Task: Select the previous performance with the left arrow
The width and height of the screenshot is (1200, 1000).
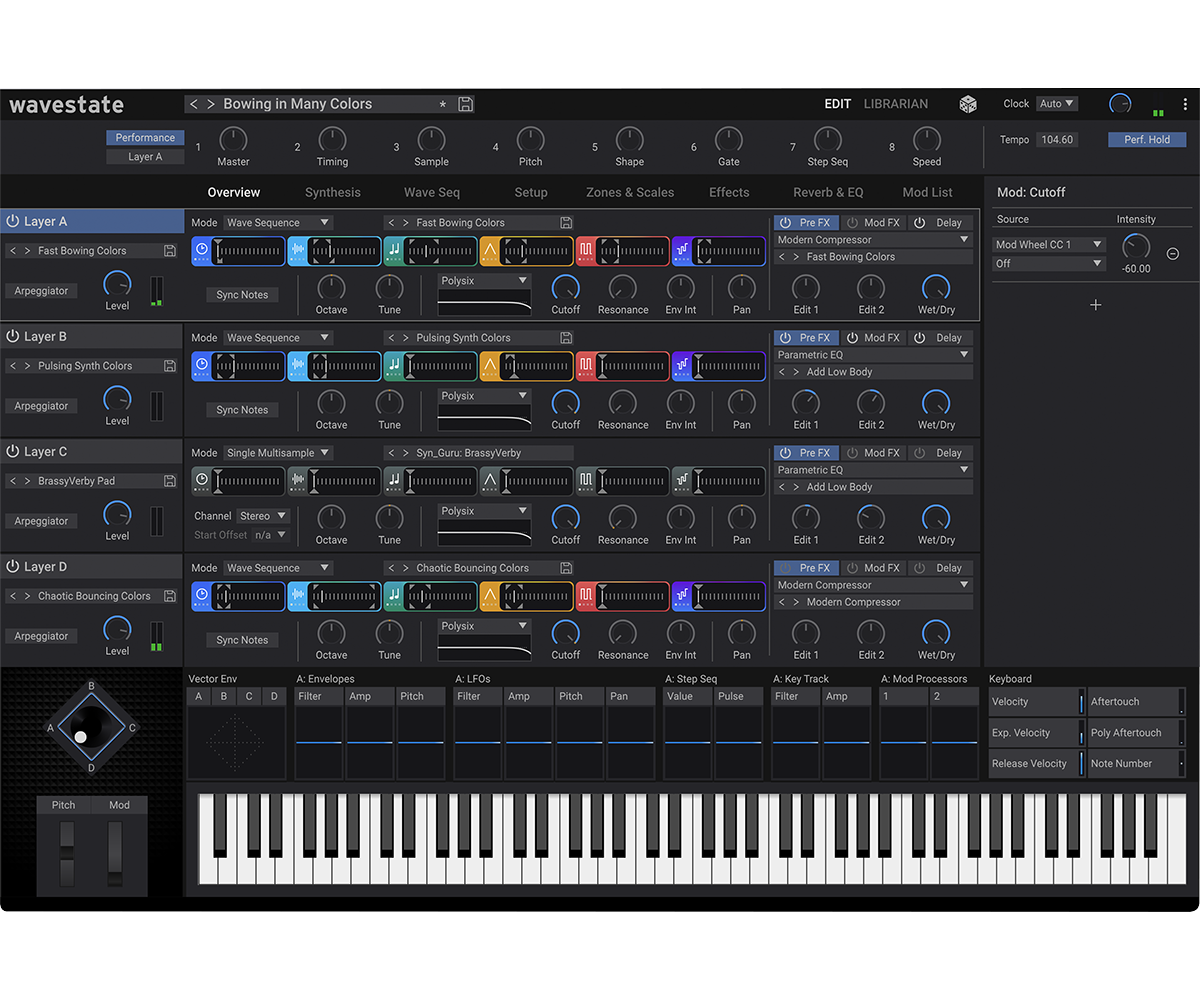Action: [194, 104]
